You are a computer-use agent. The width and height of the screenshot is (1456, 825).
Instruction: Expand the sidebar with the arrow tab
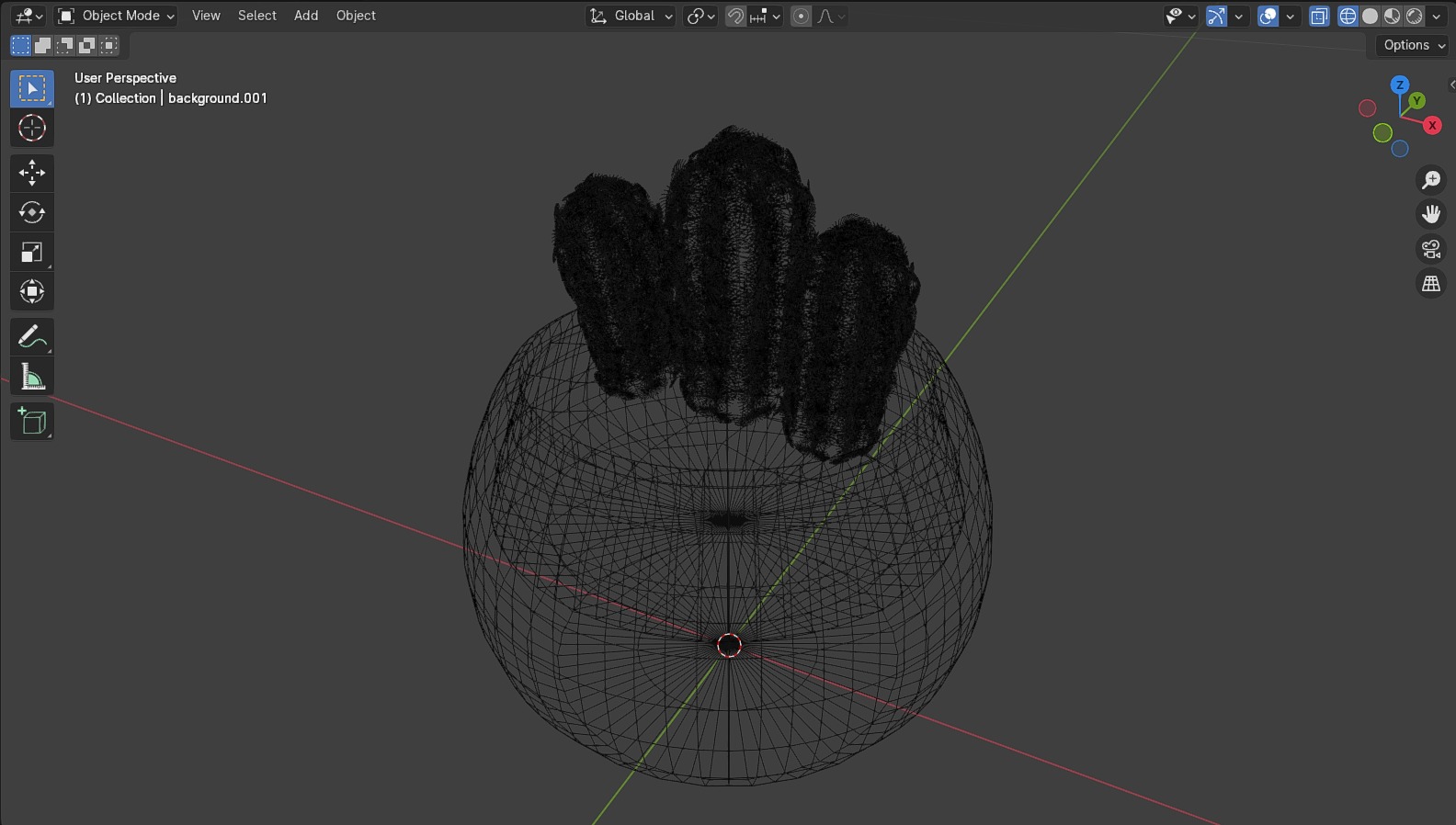(x=1451, y=85)
